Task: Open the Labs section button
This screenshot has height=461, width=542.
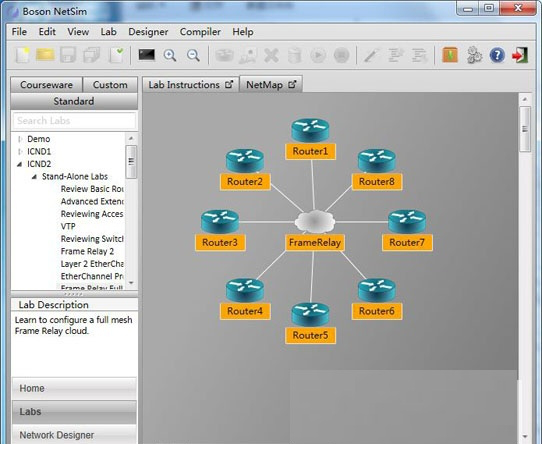Action: (x=74, y=412)
